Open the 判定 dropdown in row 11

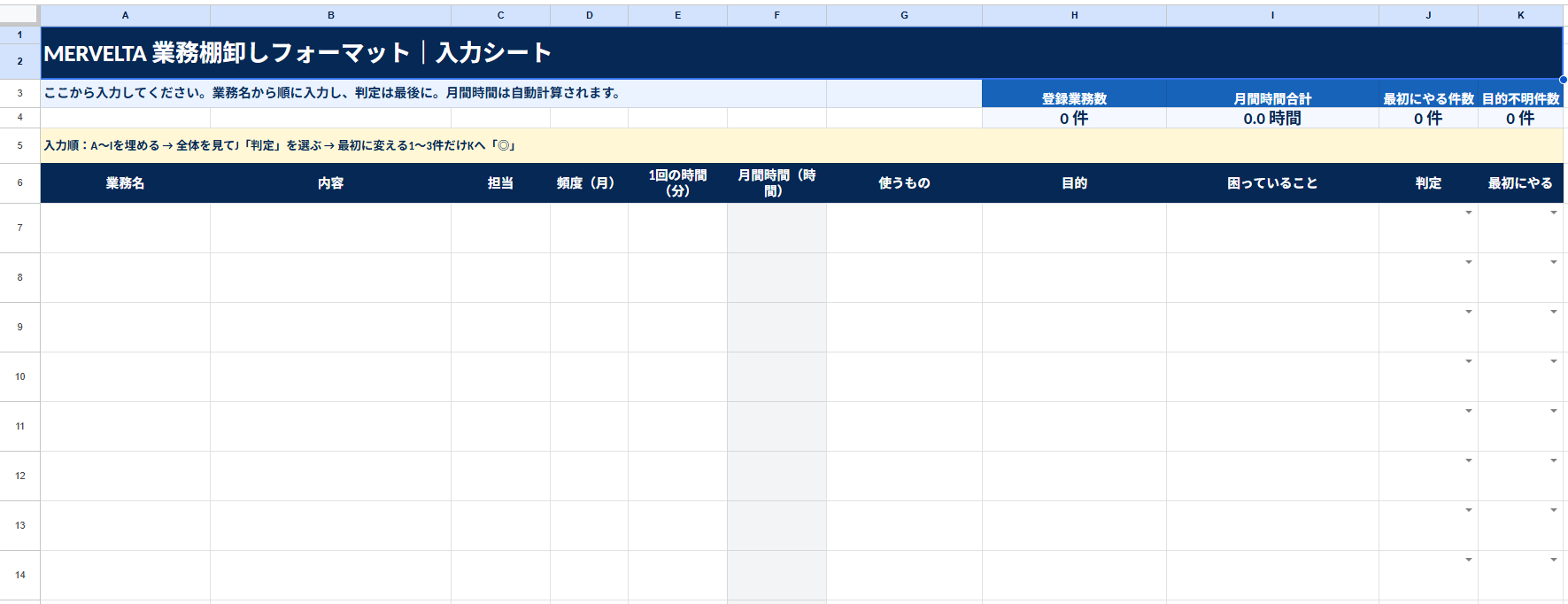click(x=1469, y=411)
